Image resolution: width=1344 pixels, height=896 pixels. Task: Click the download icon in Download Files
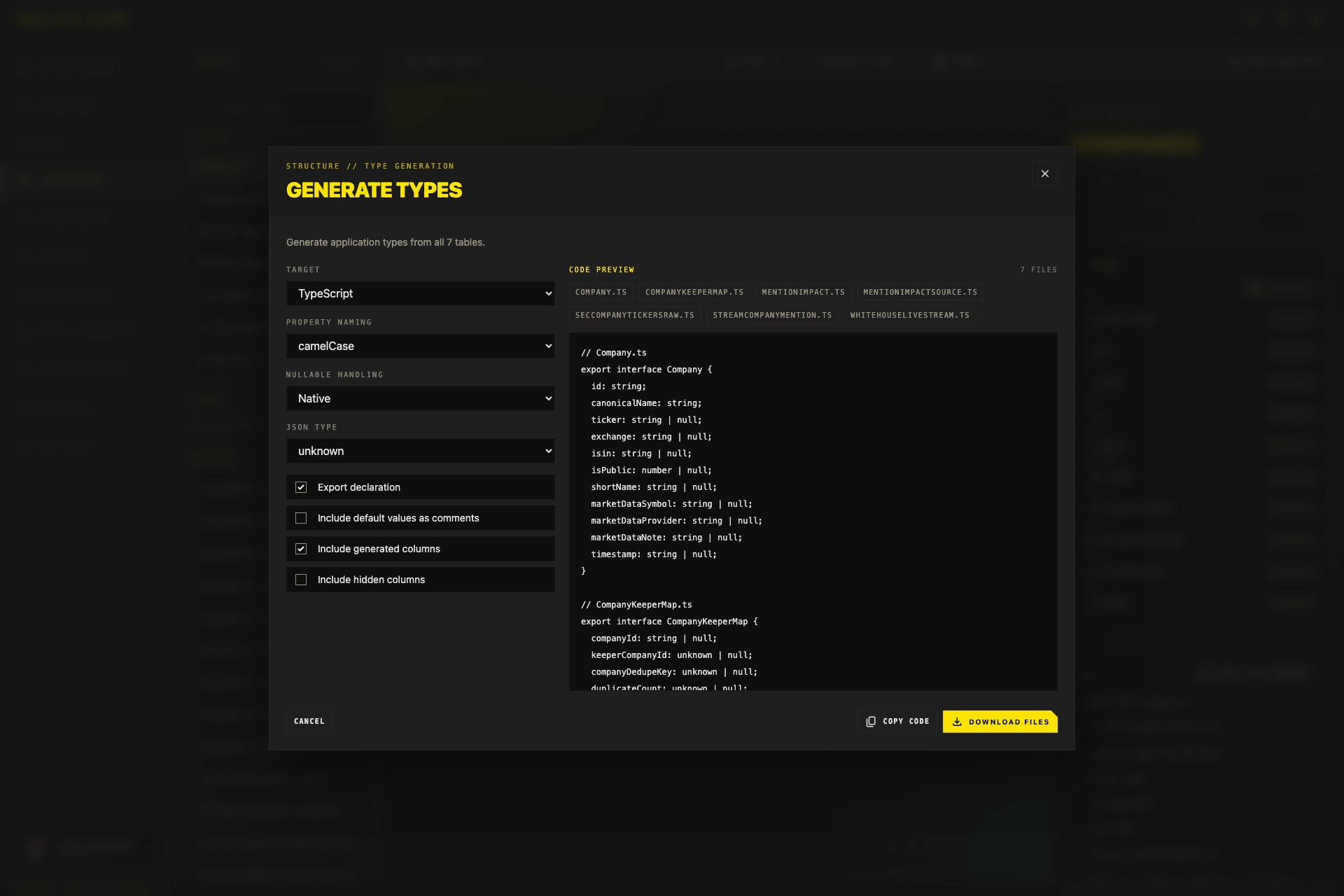pos(957,722)
